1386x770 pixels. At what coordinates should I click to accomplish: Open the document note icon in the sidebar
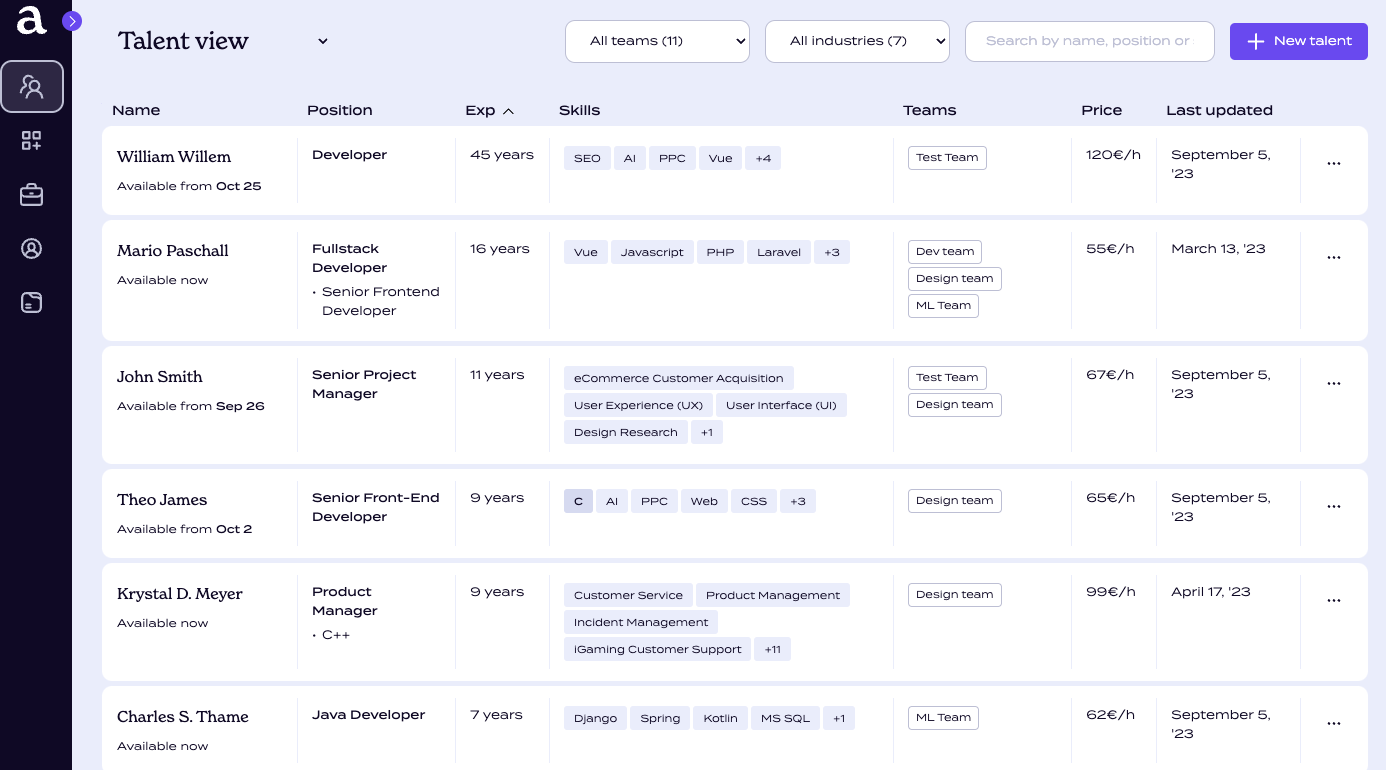[x=32, y=302]
